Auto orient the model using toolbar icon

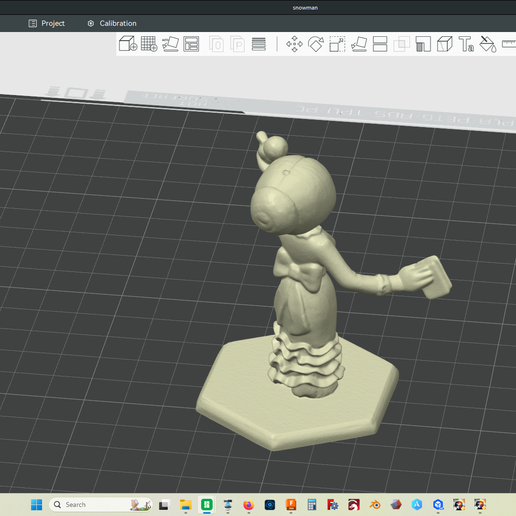[x=170, y=44]
